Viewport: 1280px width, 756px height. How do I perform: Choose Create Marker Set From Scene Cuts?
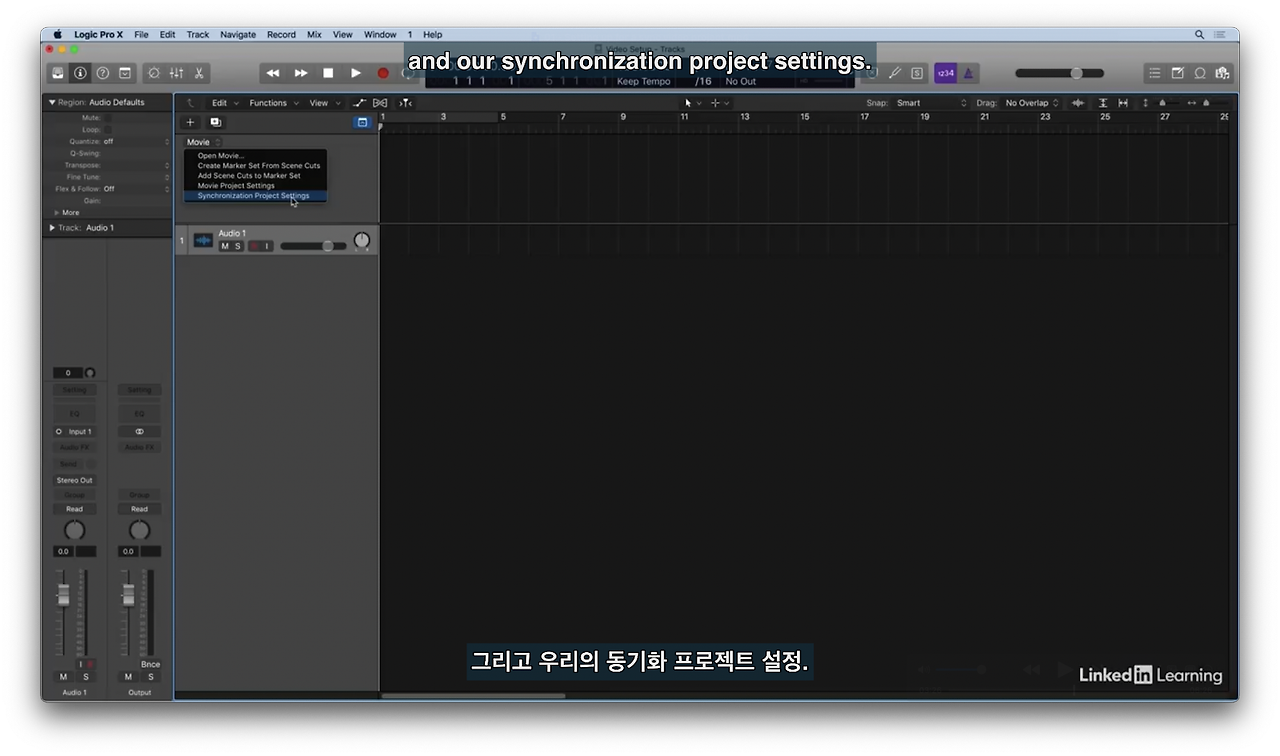click(255, 166)
